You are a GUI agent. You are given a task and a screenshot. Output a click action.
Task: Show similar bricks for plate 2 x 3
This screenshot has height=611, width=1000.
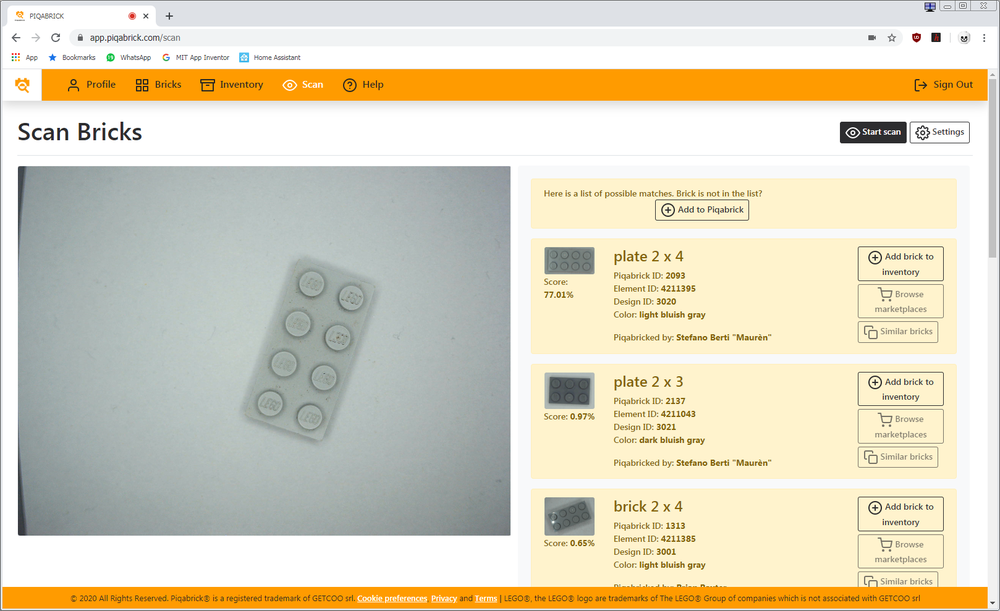[897, 457]
